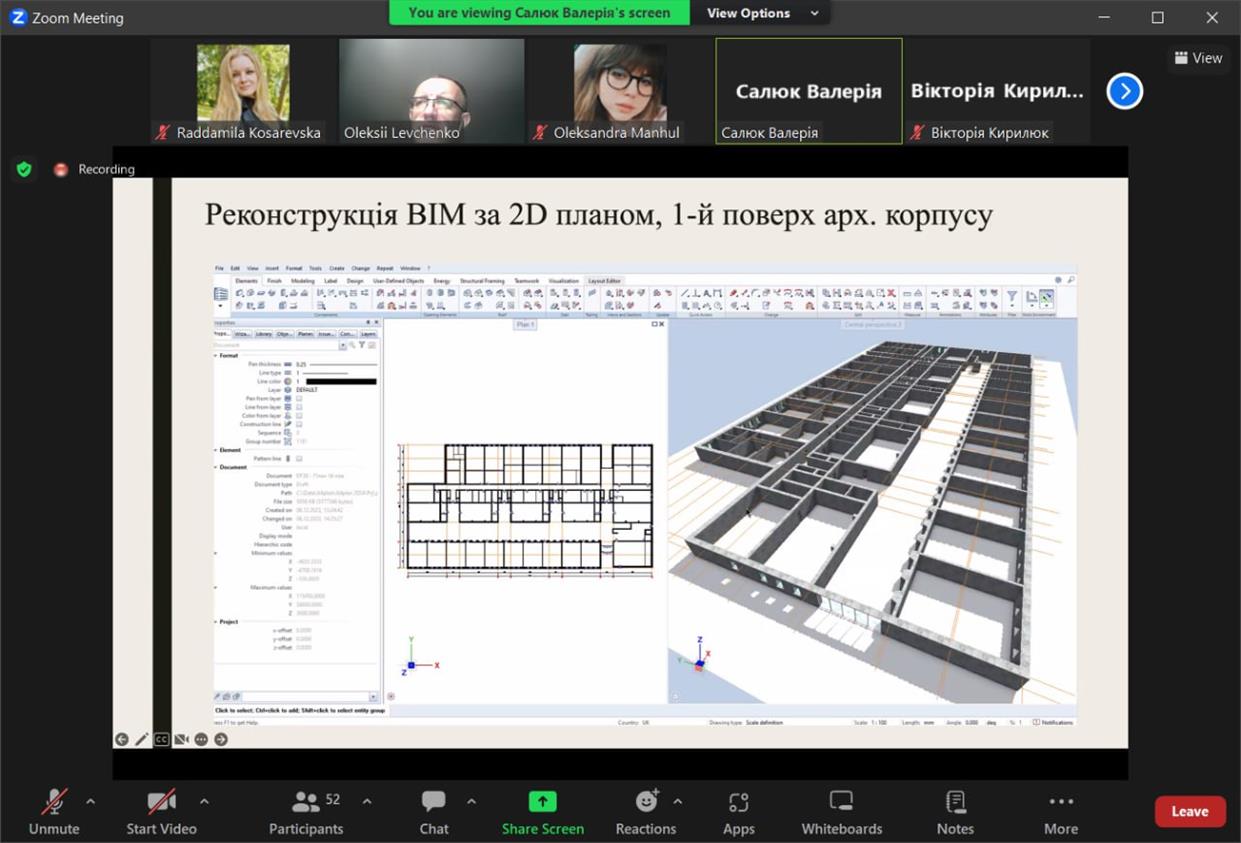Click the funnel Filter icon in Allplan ribbon
Viewport: 1241px width, 843px height.
tap(1012, 296)
